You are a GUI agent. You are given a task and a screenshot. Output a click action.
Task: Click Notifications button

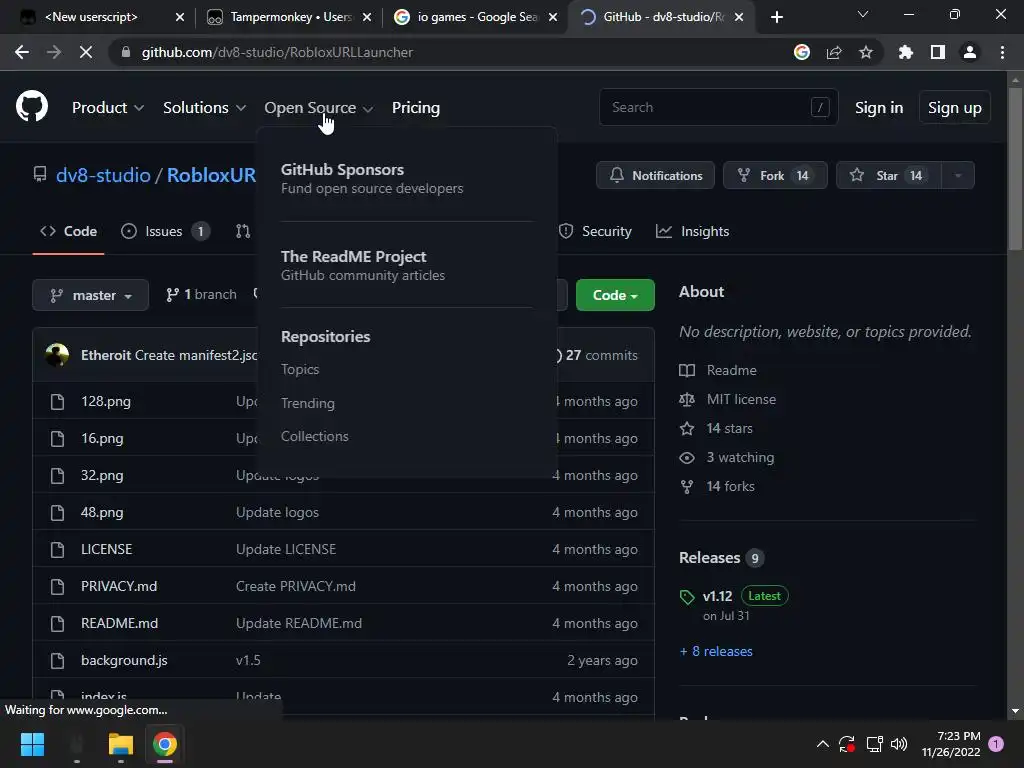(x=656, y=175)
